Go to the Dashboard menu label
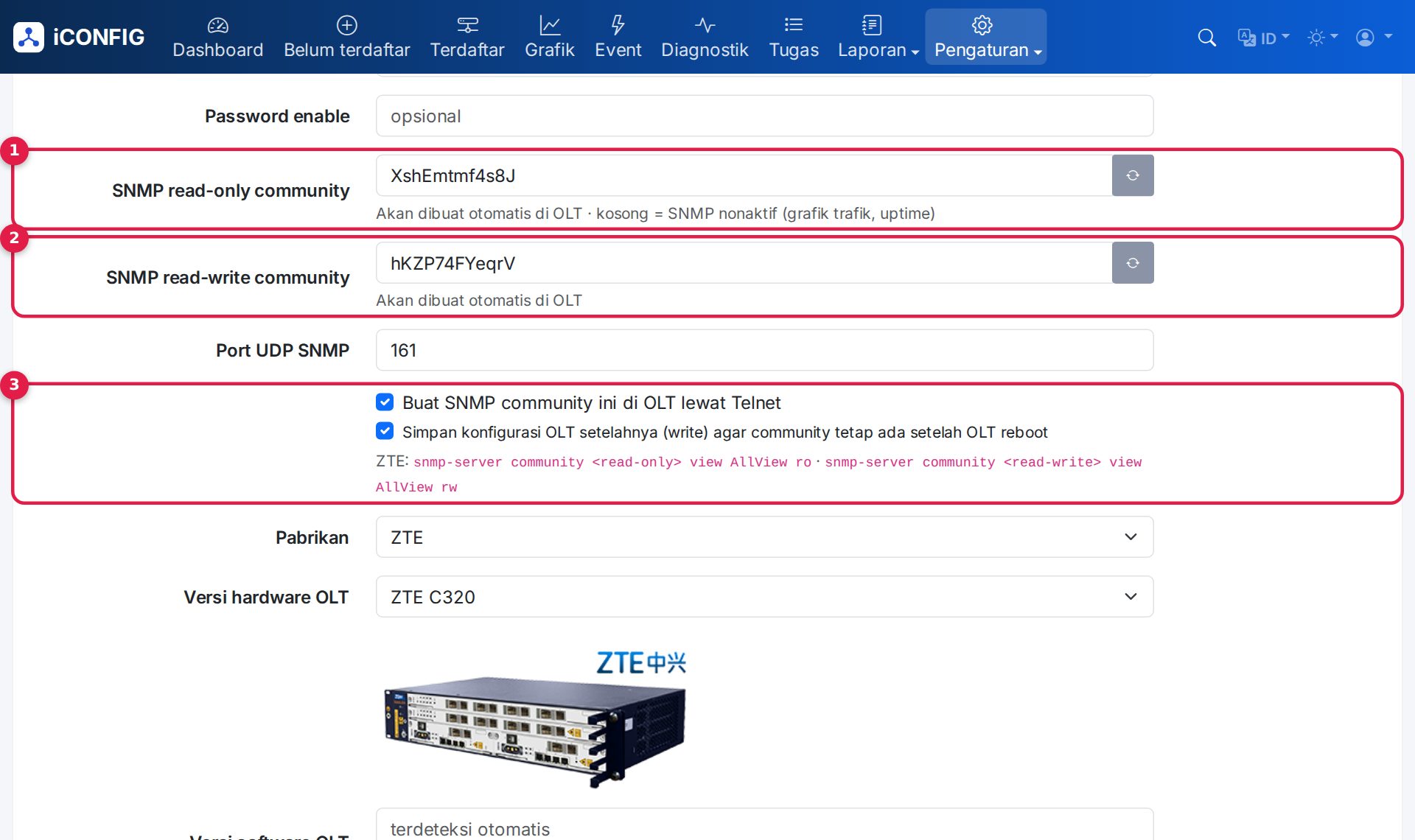This screenshot has height=840, width=1415. point(217,50)
